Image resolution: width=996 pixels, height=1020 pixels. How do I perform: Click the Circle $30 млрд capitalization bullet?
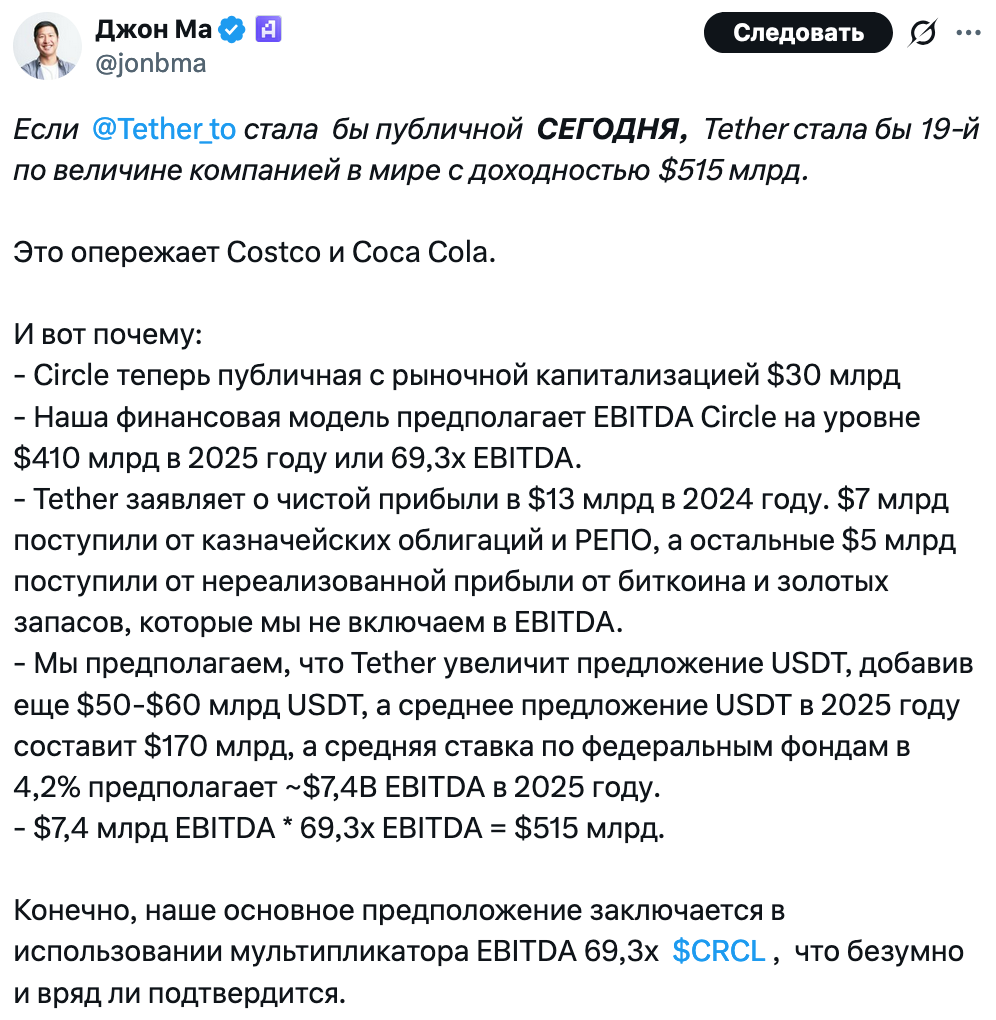(457, 375)
